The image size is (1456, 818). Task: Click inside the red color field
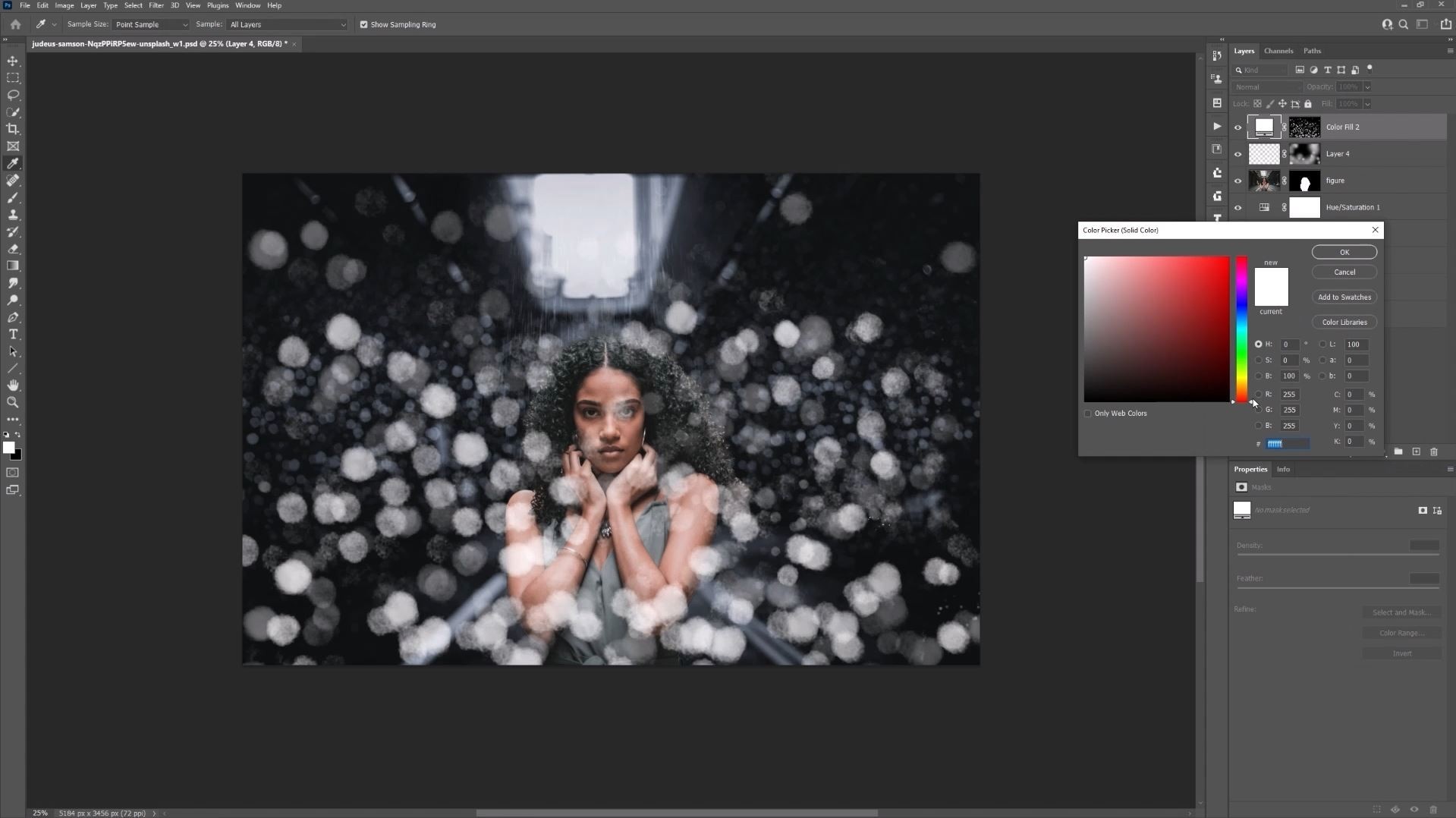click(x=1156, y=329)
